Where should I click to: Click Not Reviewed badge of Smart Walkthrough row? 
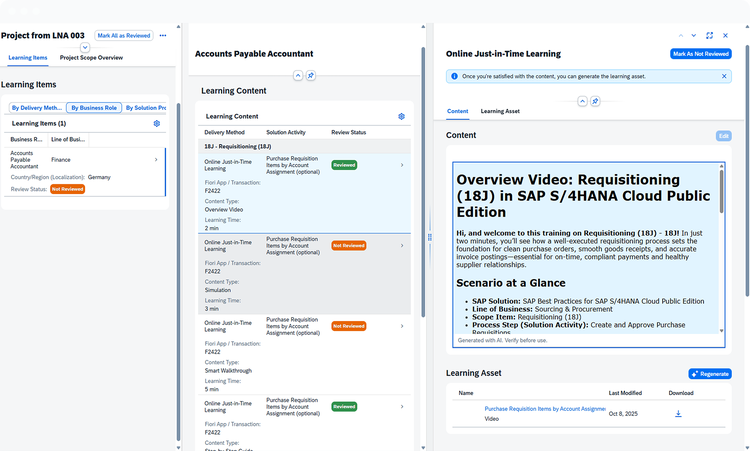click(x=349, y=326)
